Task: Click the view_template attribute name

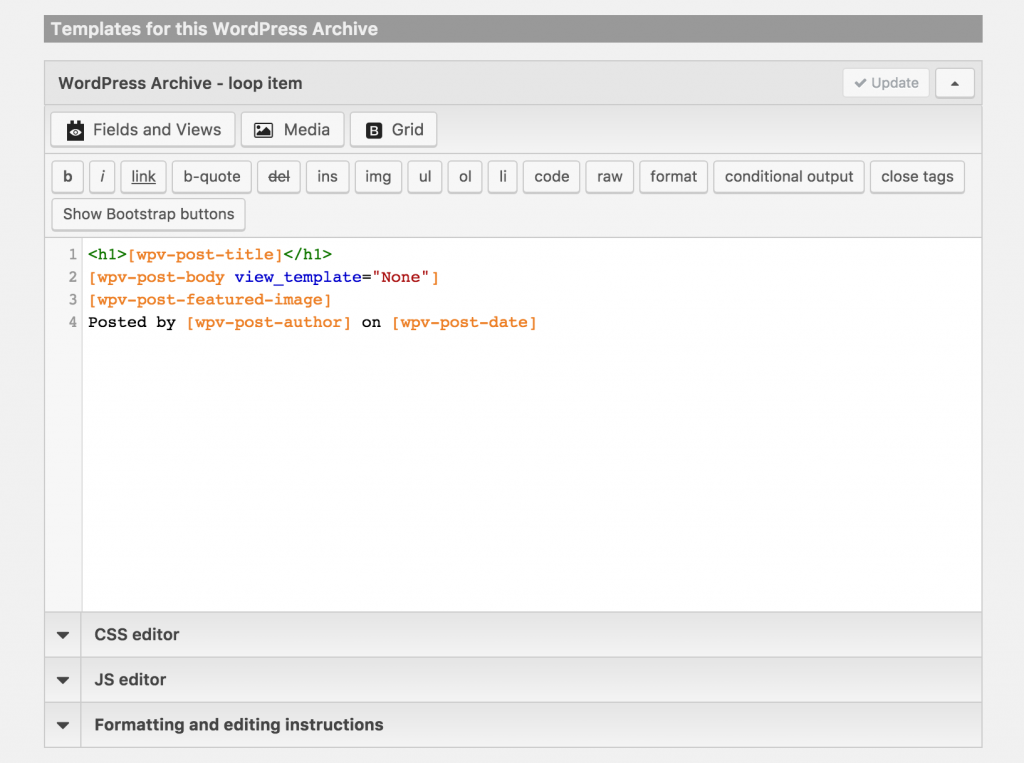Action: tap(298, 277)
